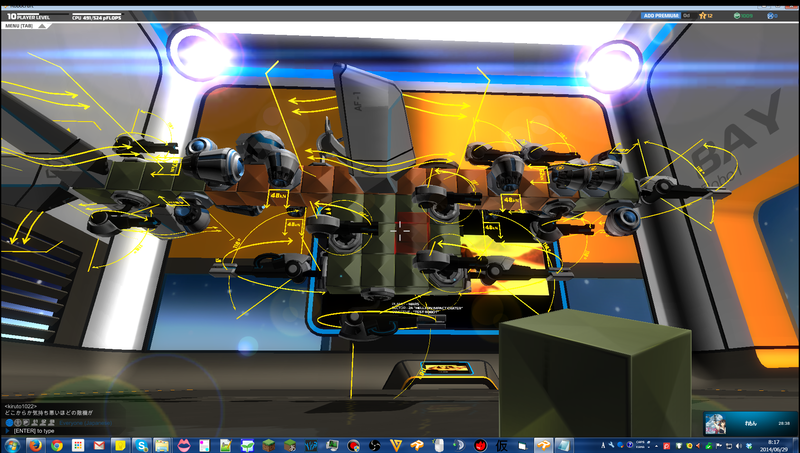
Task: Click the taskbar clock showing 8:17
Action: 773,445
